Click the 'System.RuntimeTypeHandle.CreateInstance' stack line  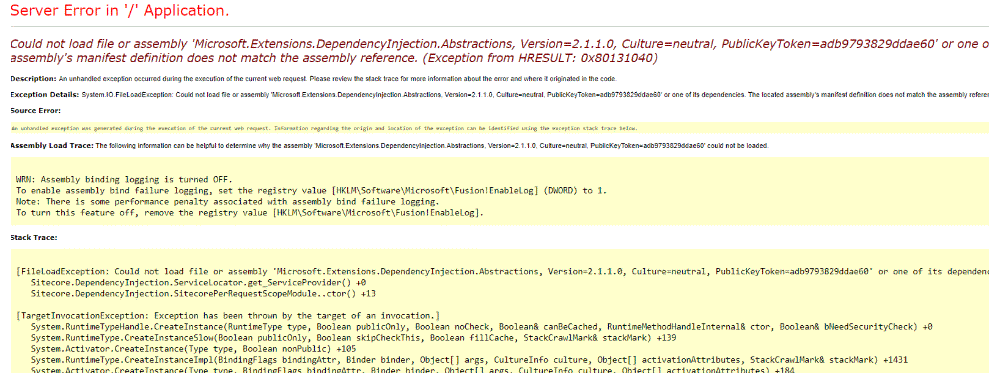[481, 326]
